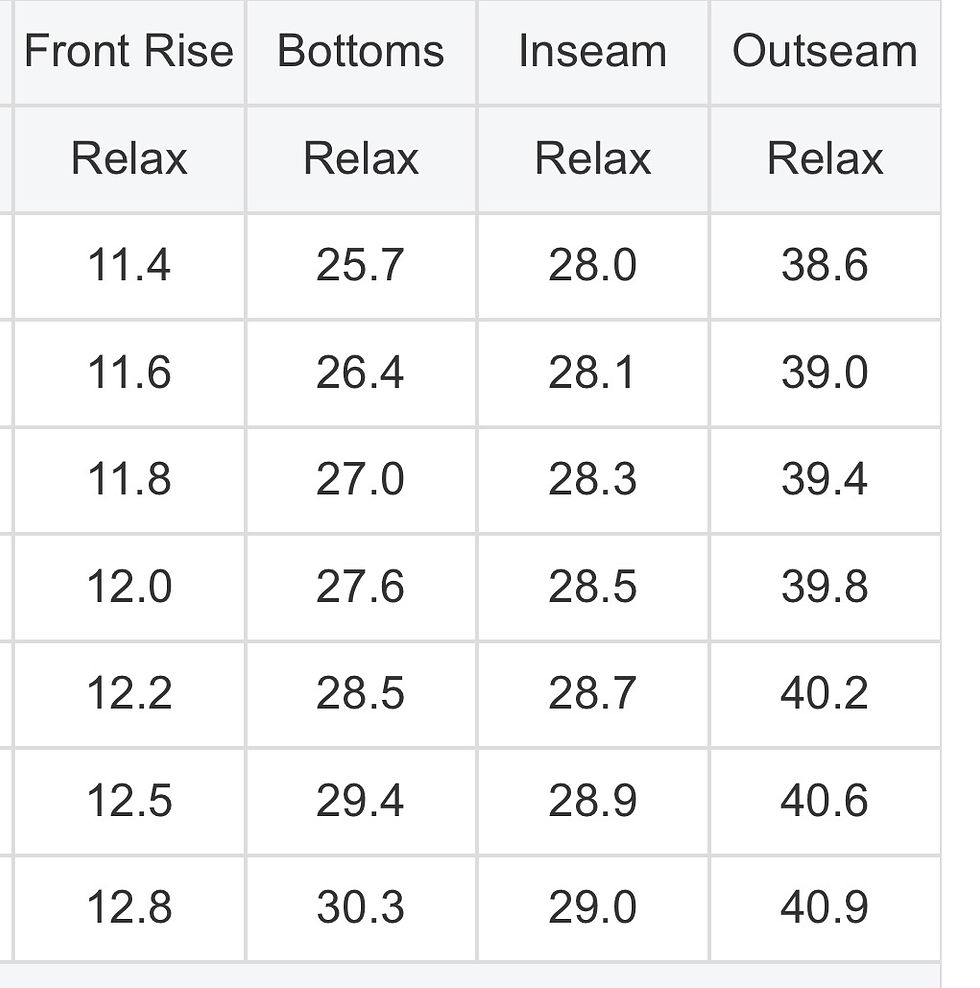Select the Bottoms column header
Viewport: 980px width, 988px height.
[361, 51]
